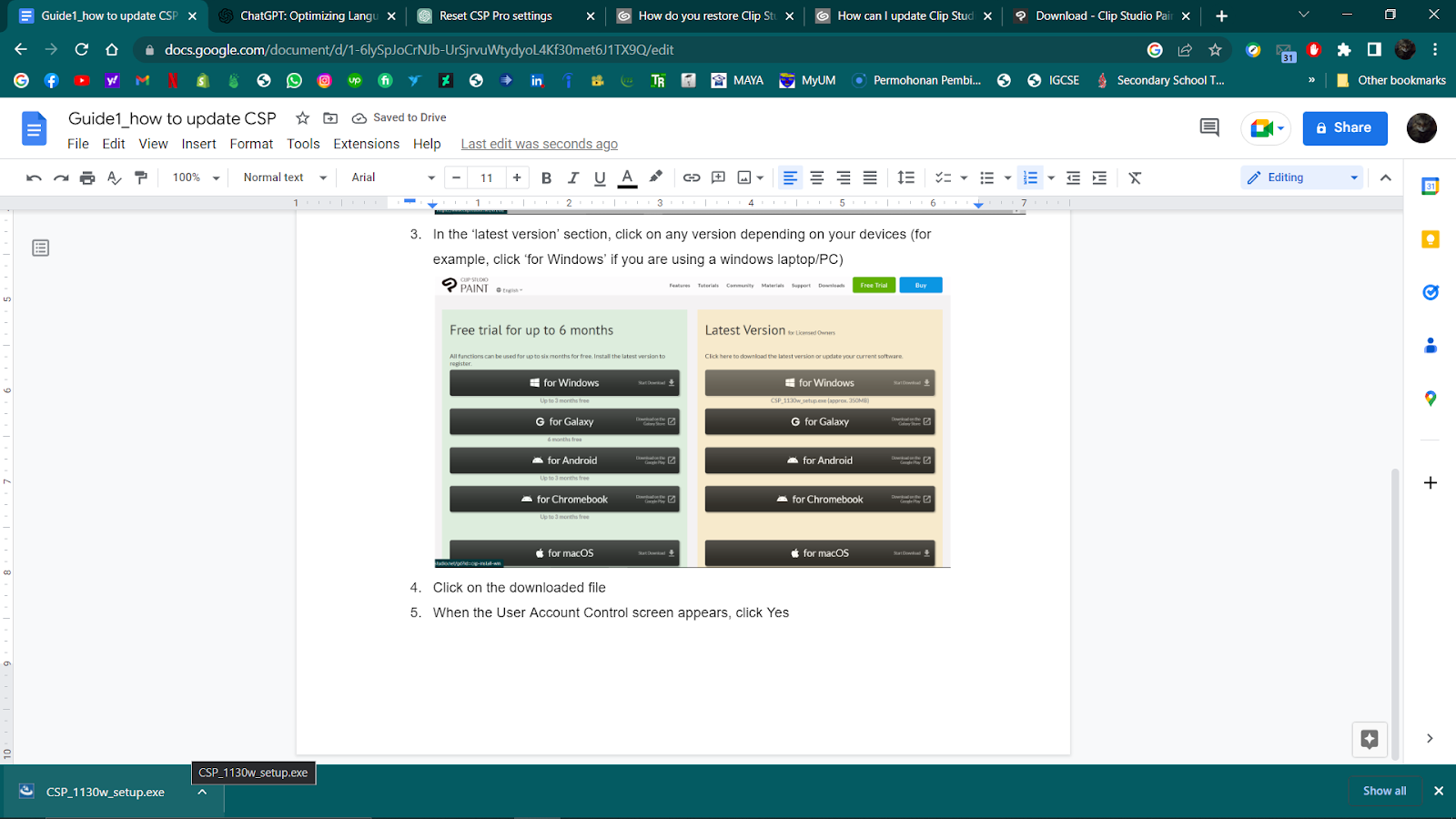Viewport: 1456px width, 819px height.
Task: Toggle the numbered list
Action: tap(1030, 177)
